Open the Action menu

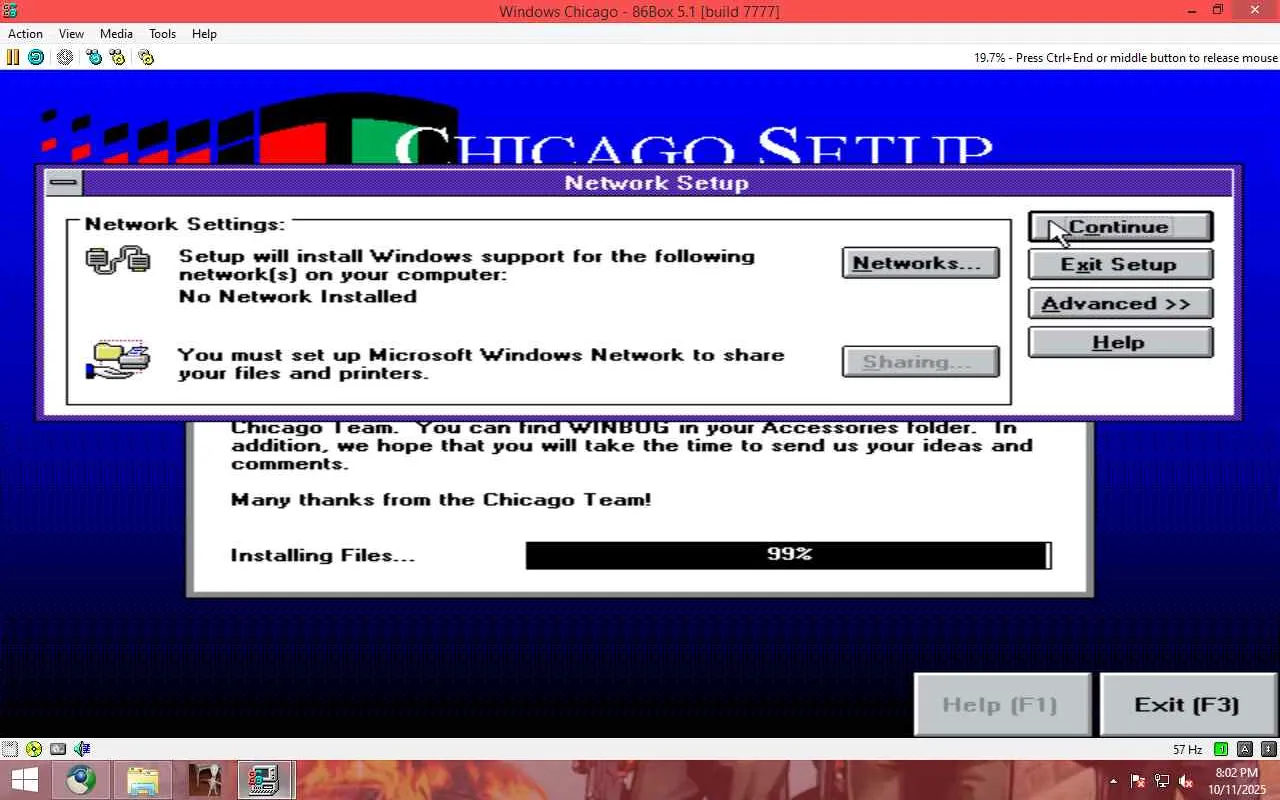25,34
